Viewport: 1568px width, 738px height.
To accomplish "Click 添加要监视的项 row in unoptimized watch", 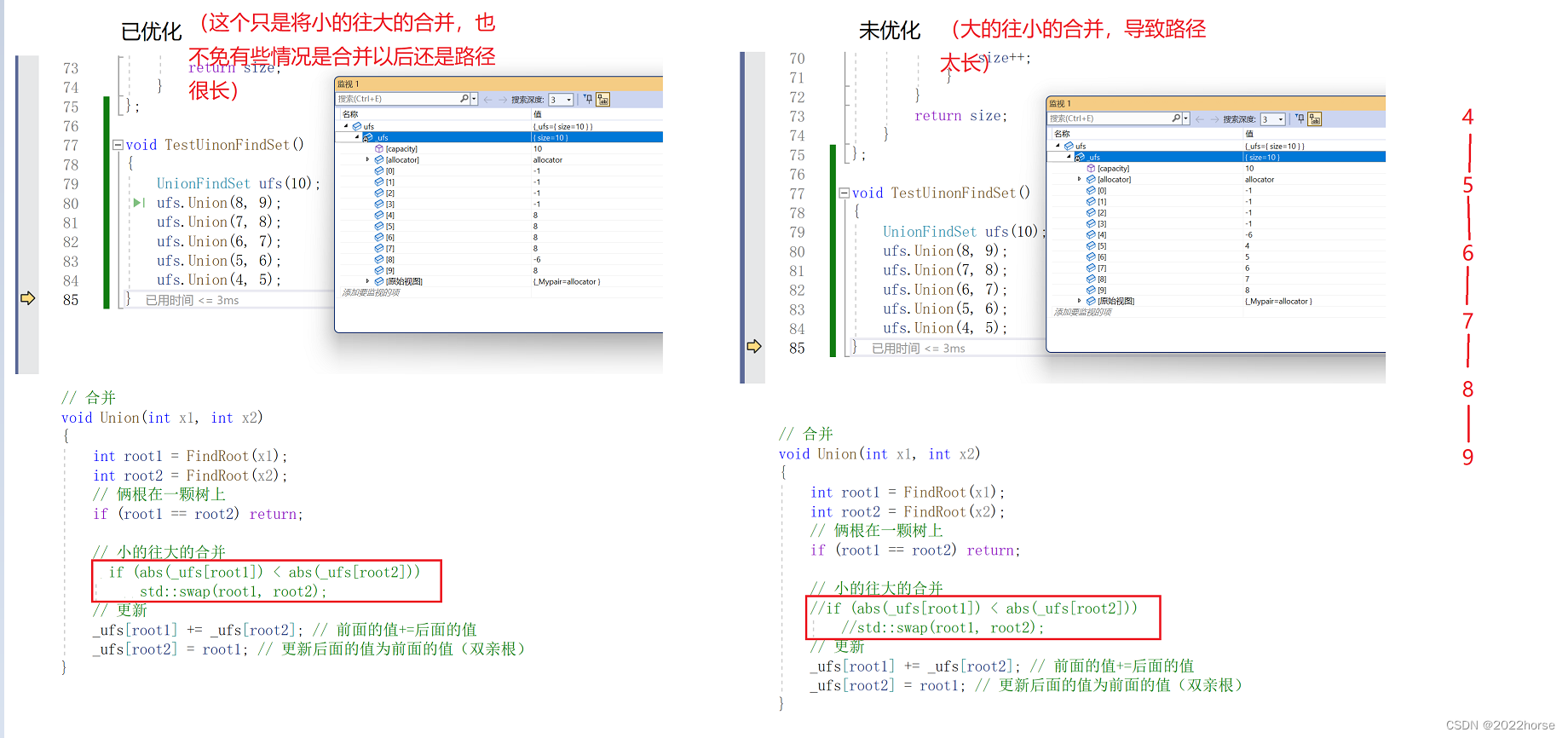I will pyautogui.click(x=1083, y=312).
